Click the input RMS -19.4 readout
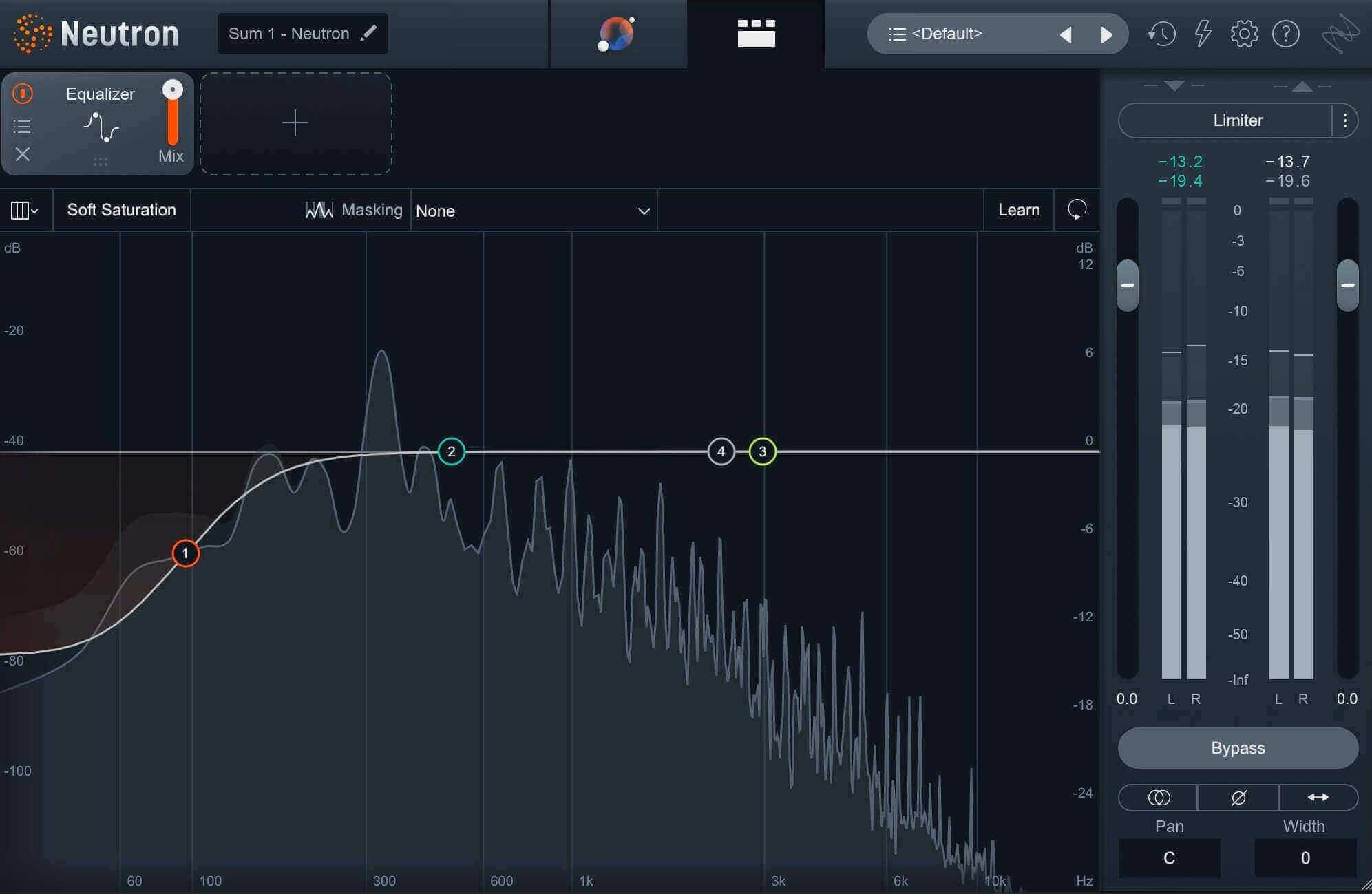Screen dimensions: 1372x894 click(1181, 181)
